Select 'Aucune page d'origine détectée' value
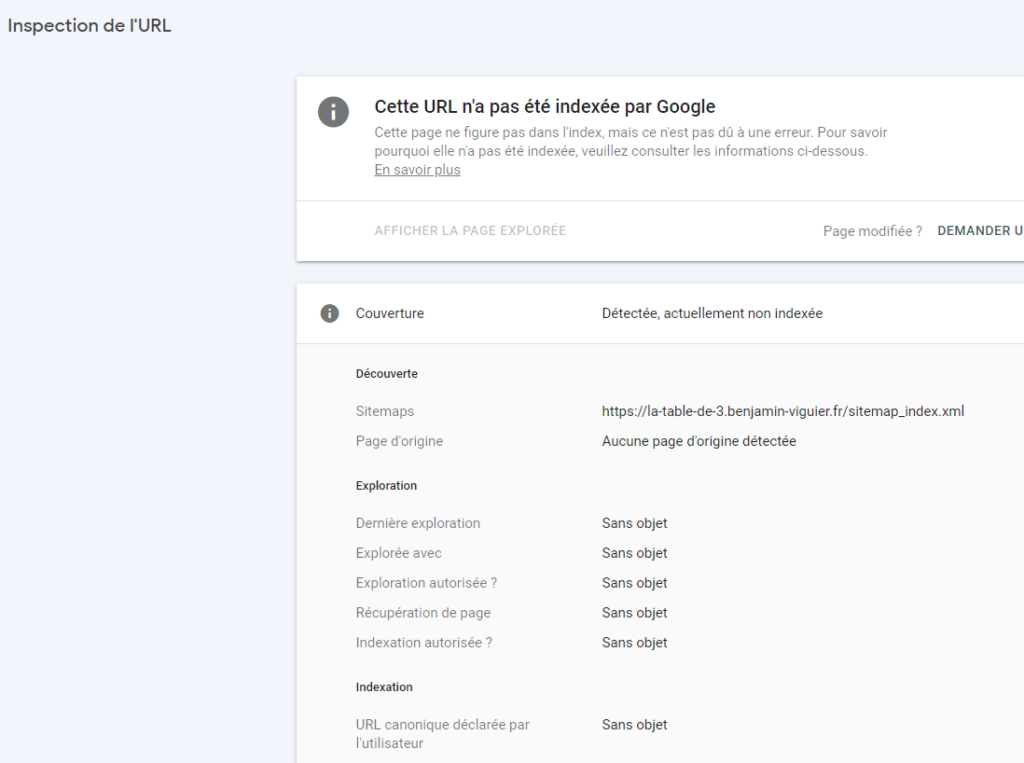Image resolution: width=1024 pixels, height=763 pixels. (x=698, y=441)
